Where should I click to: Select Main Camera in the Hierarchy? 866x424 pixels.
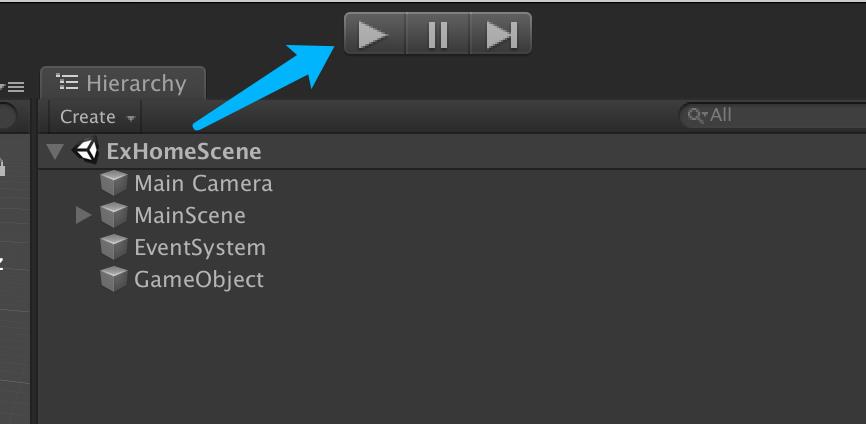(203, 183)
